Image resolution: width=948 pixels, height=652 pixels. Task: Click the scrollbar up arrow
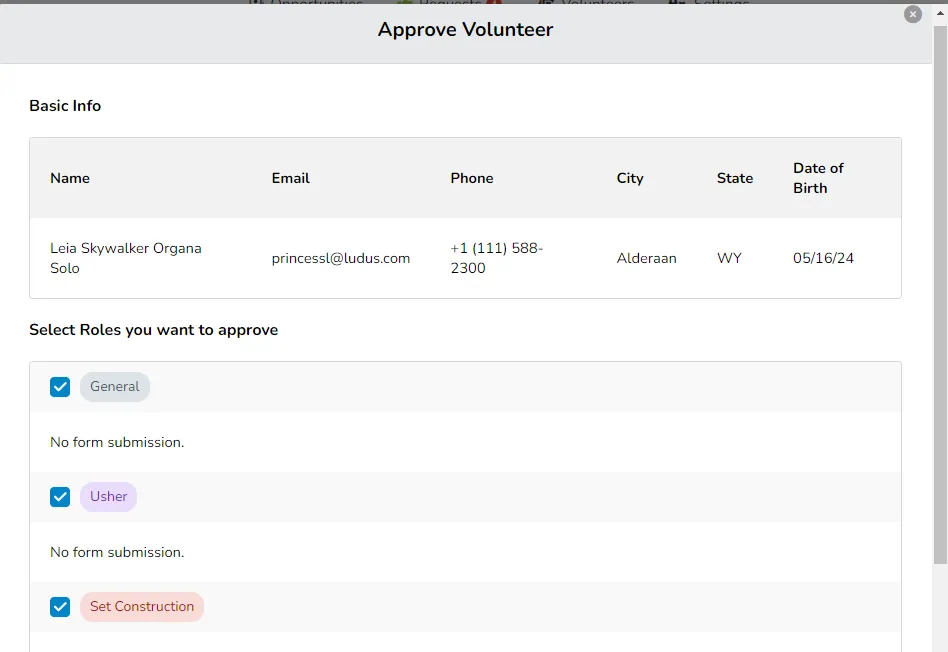coord(940,13)
